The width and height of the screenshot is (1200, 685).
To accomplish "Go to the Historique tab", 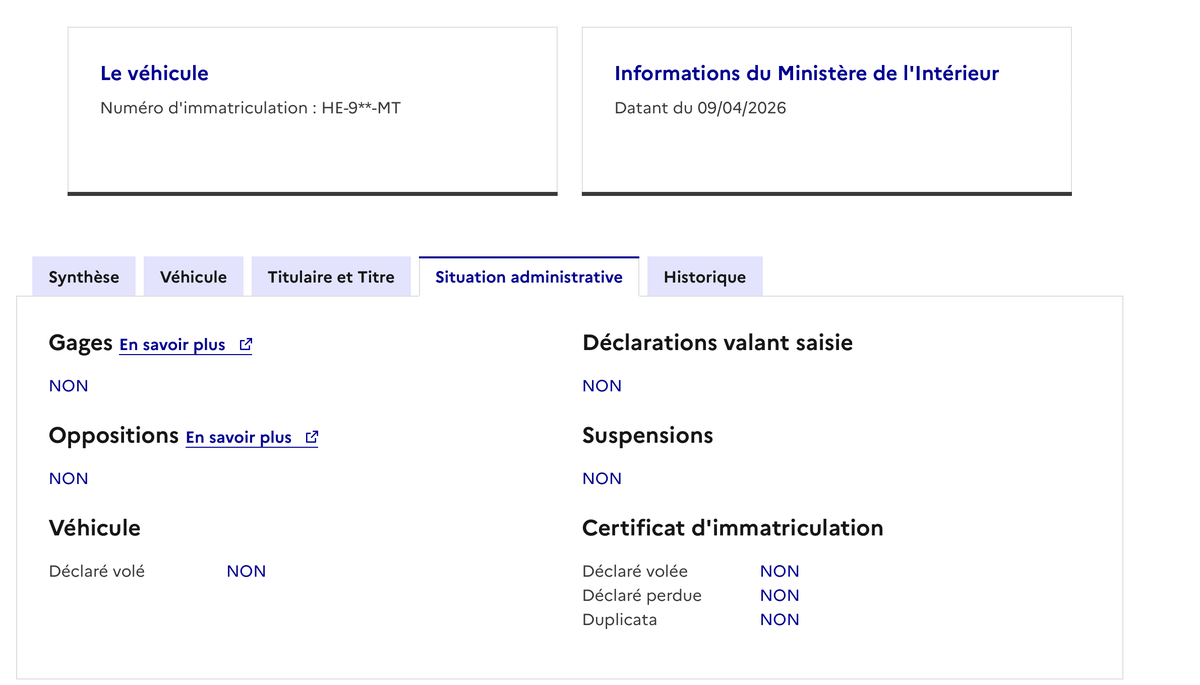I will coord(705,277).
